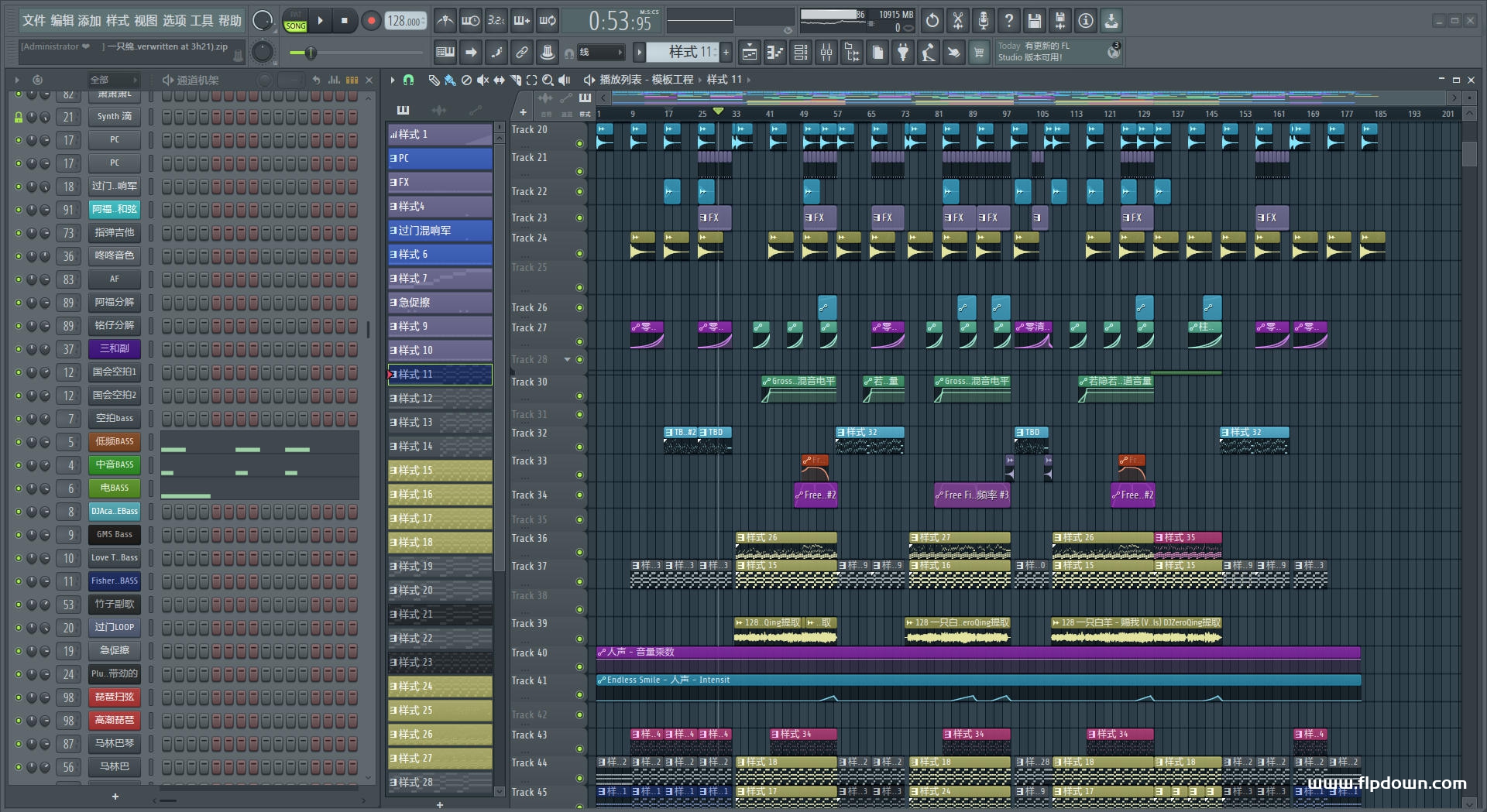The width and height of the screenshot is (1487, 812).
Task: Click the 低频BASS channel button
Action: 114,441
